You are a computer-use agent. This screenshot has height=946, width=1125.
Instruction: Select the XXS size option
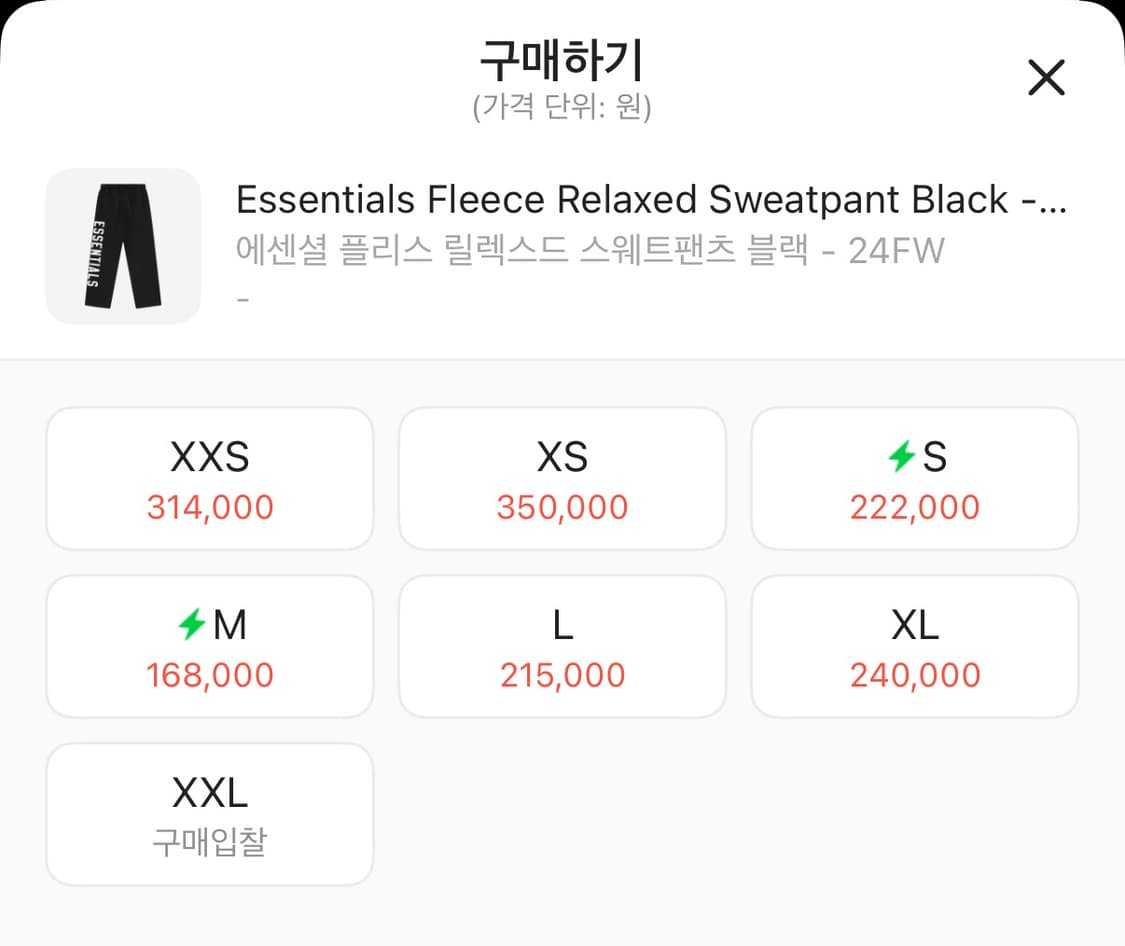(x=210, y=457)
